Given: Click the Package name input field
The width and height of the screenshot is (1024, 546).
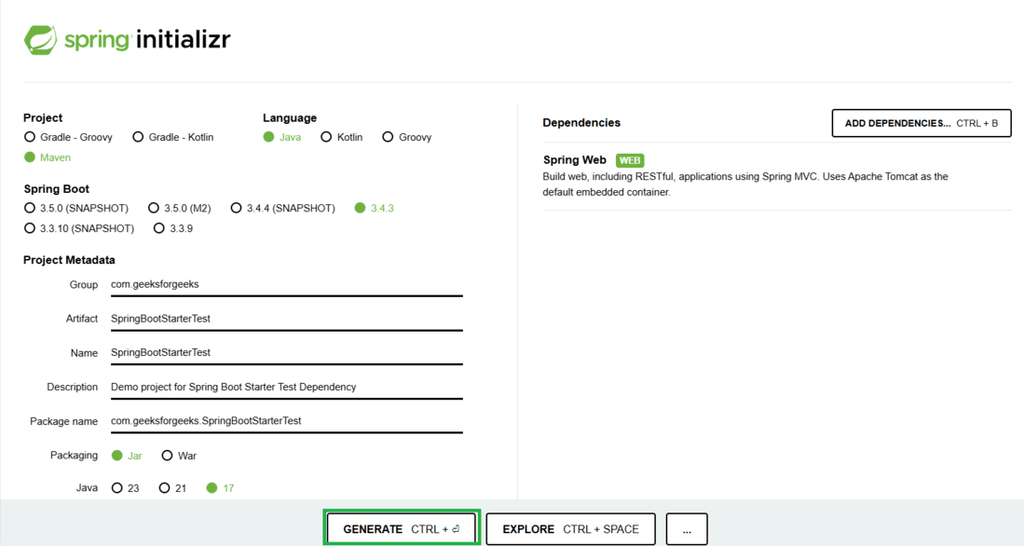Looking at the screenshot, I should [287, 421].
